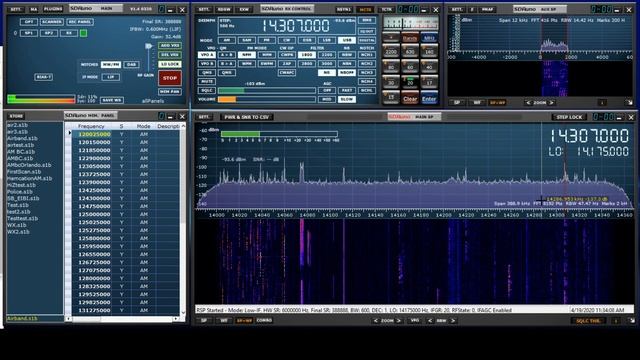This screenshot has height=360, width=640.
Task: Set AGC to FAST
Action: tap(347, 91)
